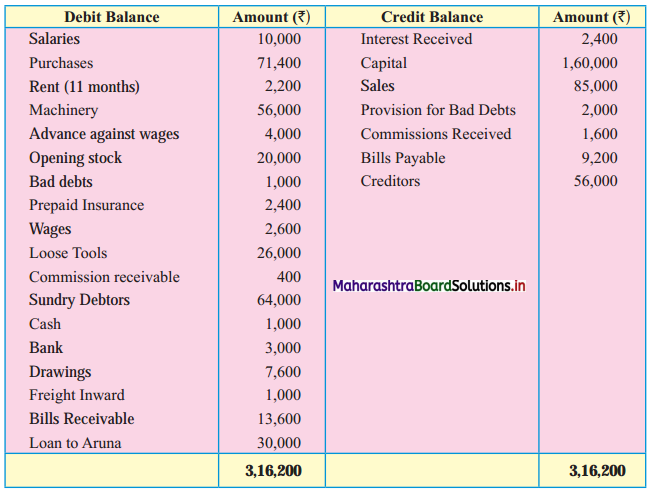The width and height of the screenshot is (652, 493).
Task: Select the 'Loose Tools' entry
Action: (x=68, y=253)
